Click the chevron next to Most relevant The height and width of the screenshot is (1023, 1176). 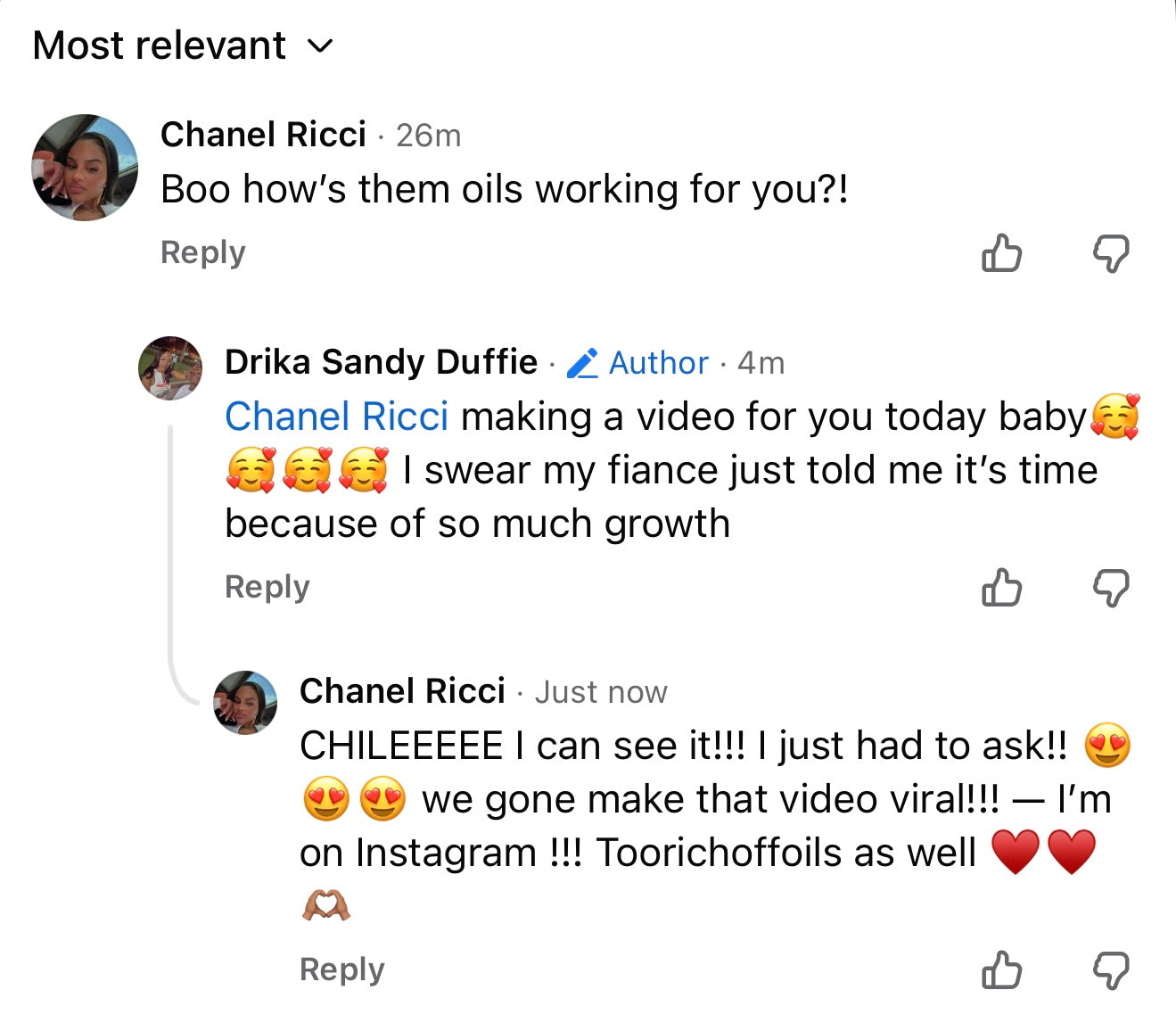(319, 46)
